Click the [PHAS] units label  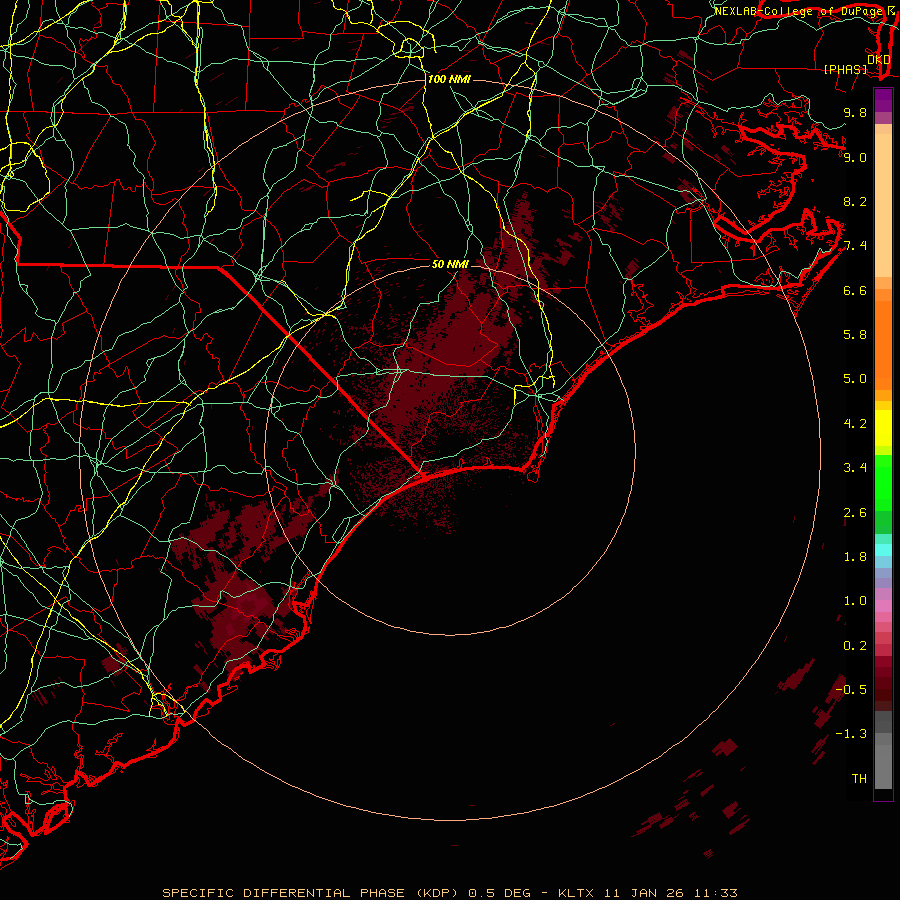pyautogui.click(x=845, y=69)
